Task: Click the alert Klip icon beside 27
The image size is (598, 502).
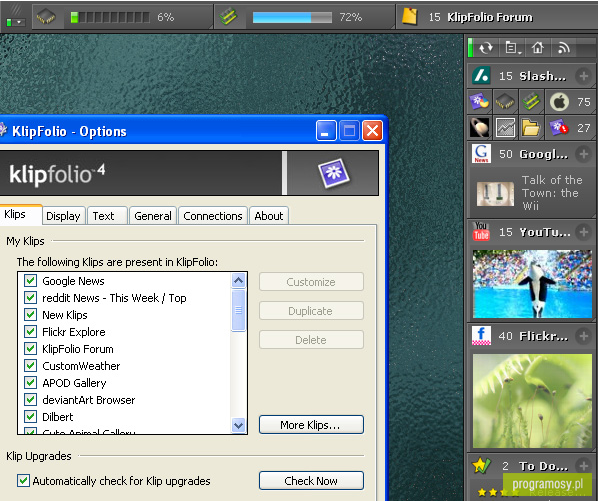Action: 558,128
